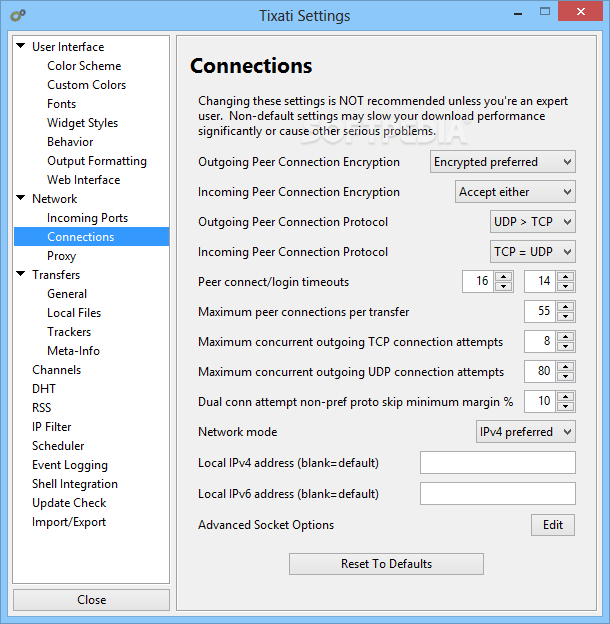
Task: Maximize the Tixati Settings window
Action: coord(545,12)
